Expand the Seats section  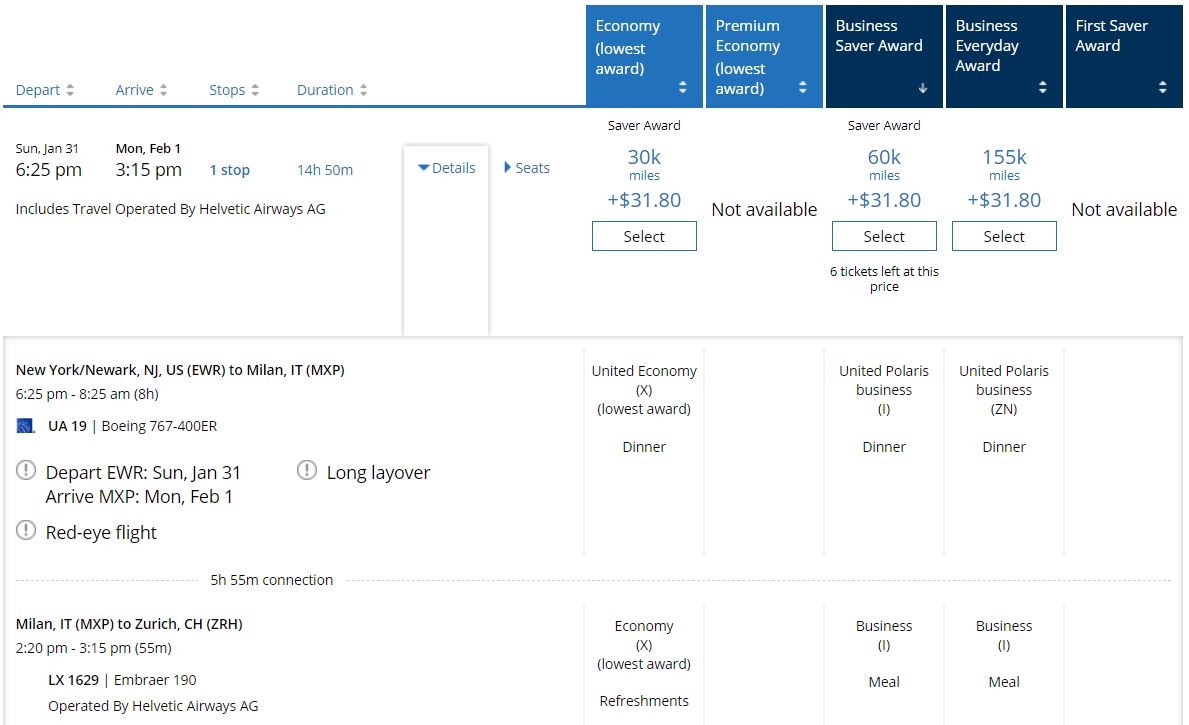click(x=526, y=168)
